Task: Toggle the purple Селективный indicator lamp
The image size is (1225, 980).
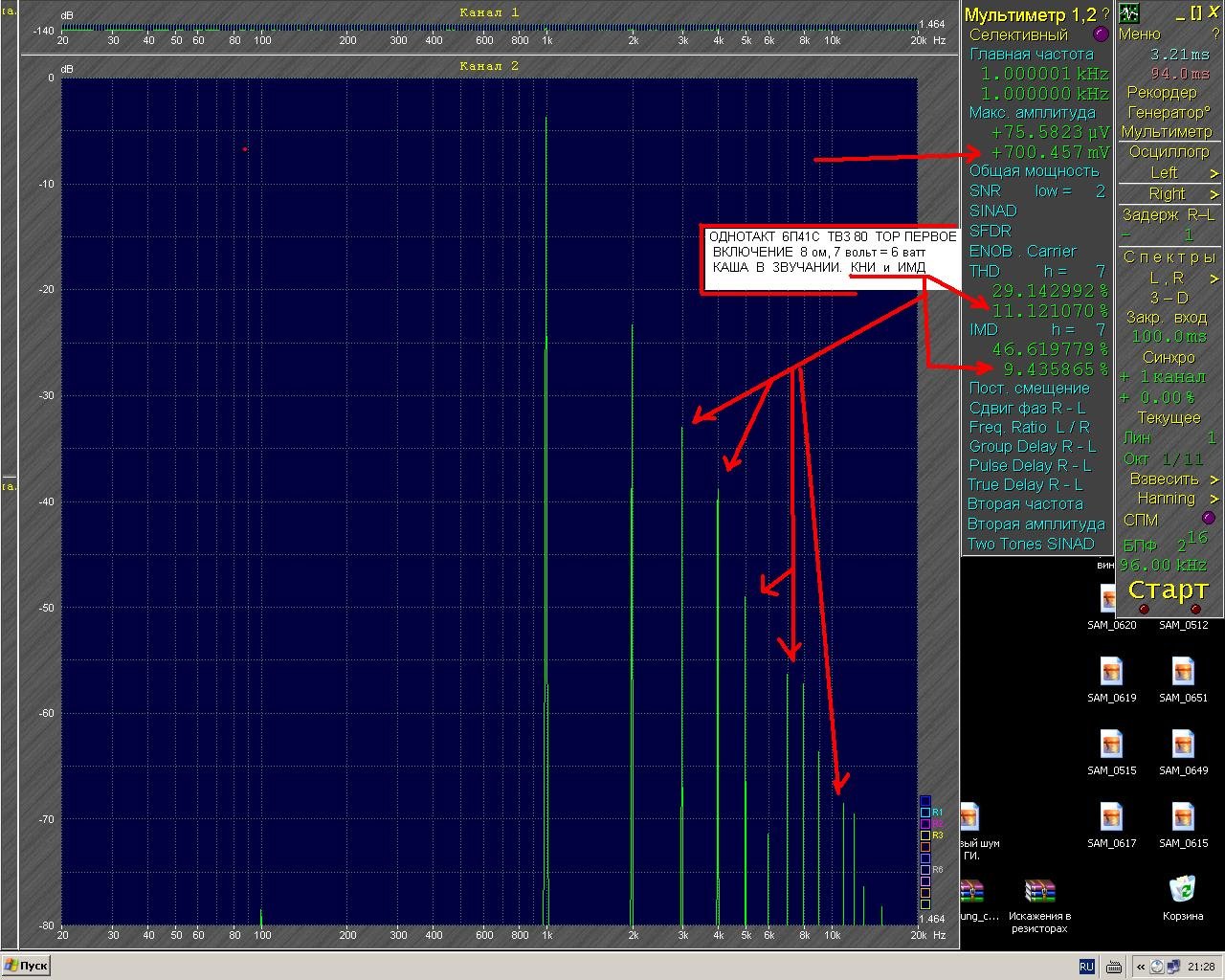Action: pyautogui.click(x=1100, y=34)
